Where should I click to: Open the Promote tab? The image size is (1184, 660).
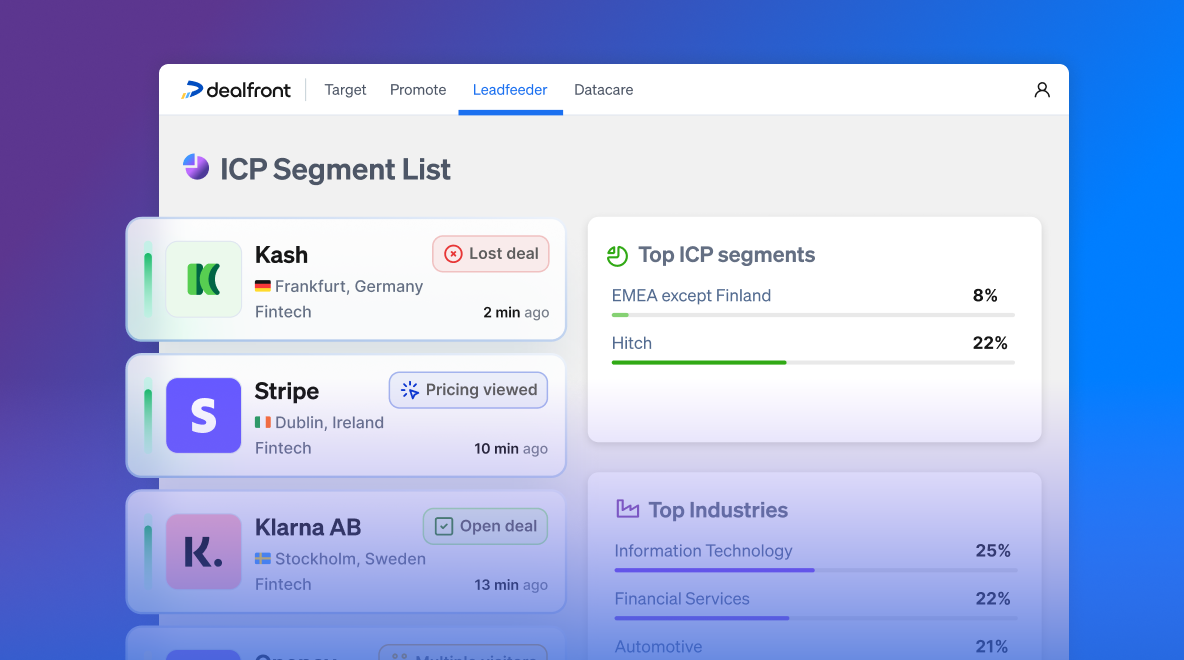pos(418,90)
